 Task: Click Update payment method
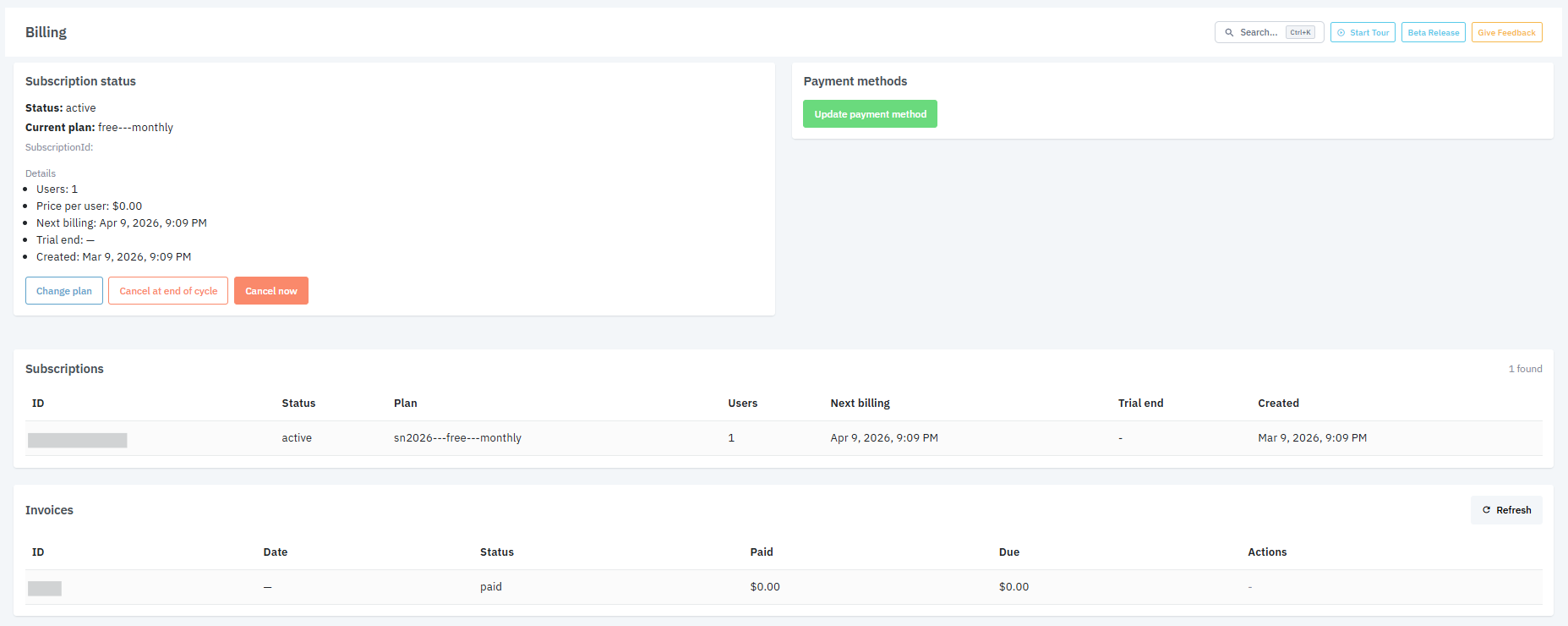click(870, 114)
